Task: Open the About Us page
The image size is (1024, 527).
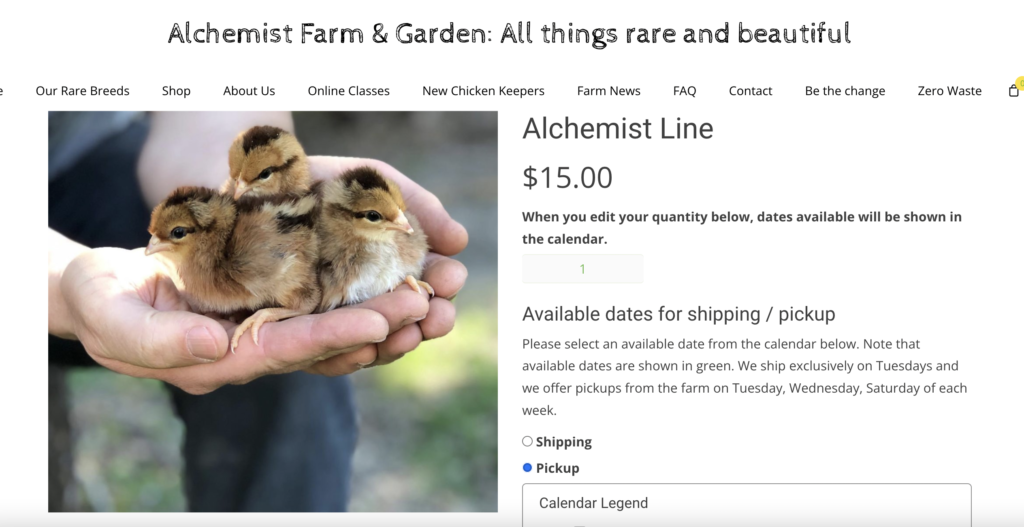Action: click(x=249, y=91)
